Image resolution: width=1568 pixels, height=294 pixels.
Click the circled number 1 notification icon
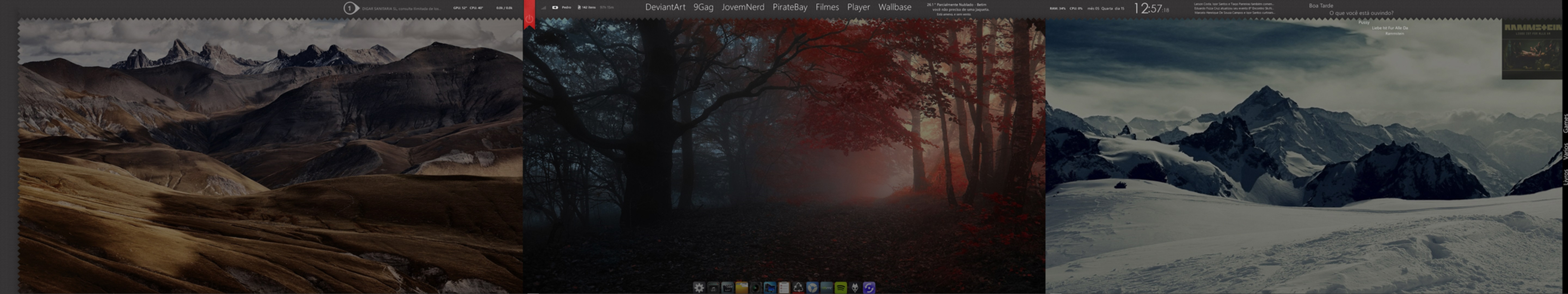[350, 8]
